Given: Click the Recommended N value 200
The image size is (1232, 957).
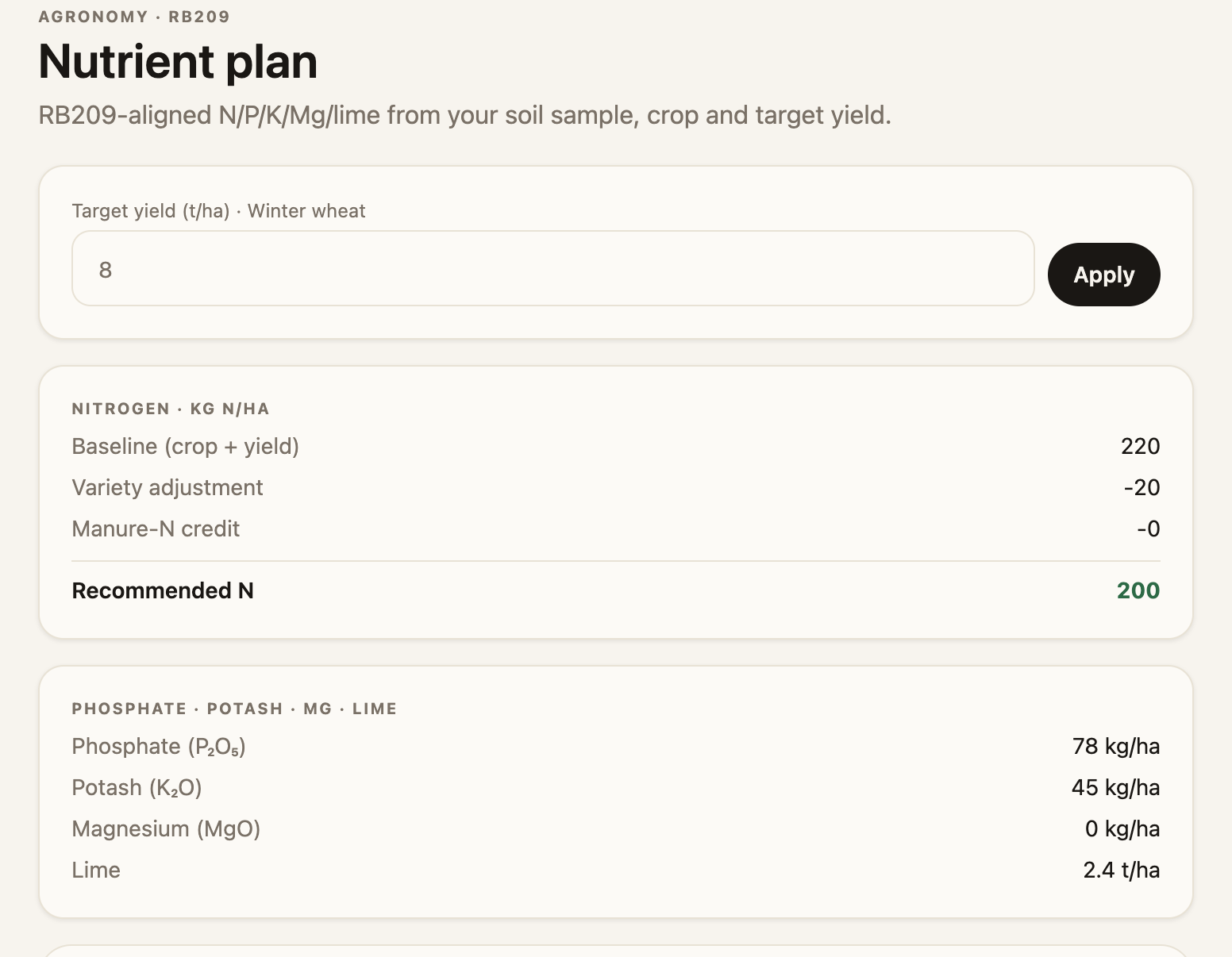Looking at the screenshot, I should pos(1138,590).
